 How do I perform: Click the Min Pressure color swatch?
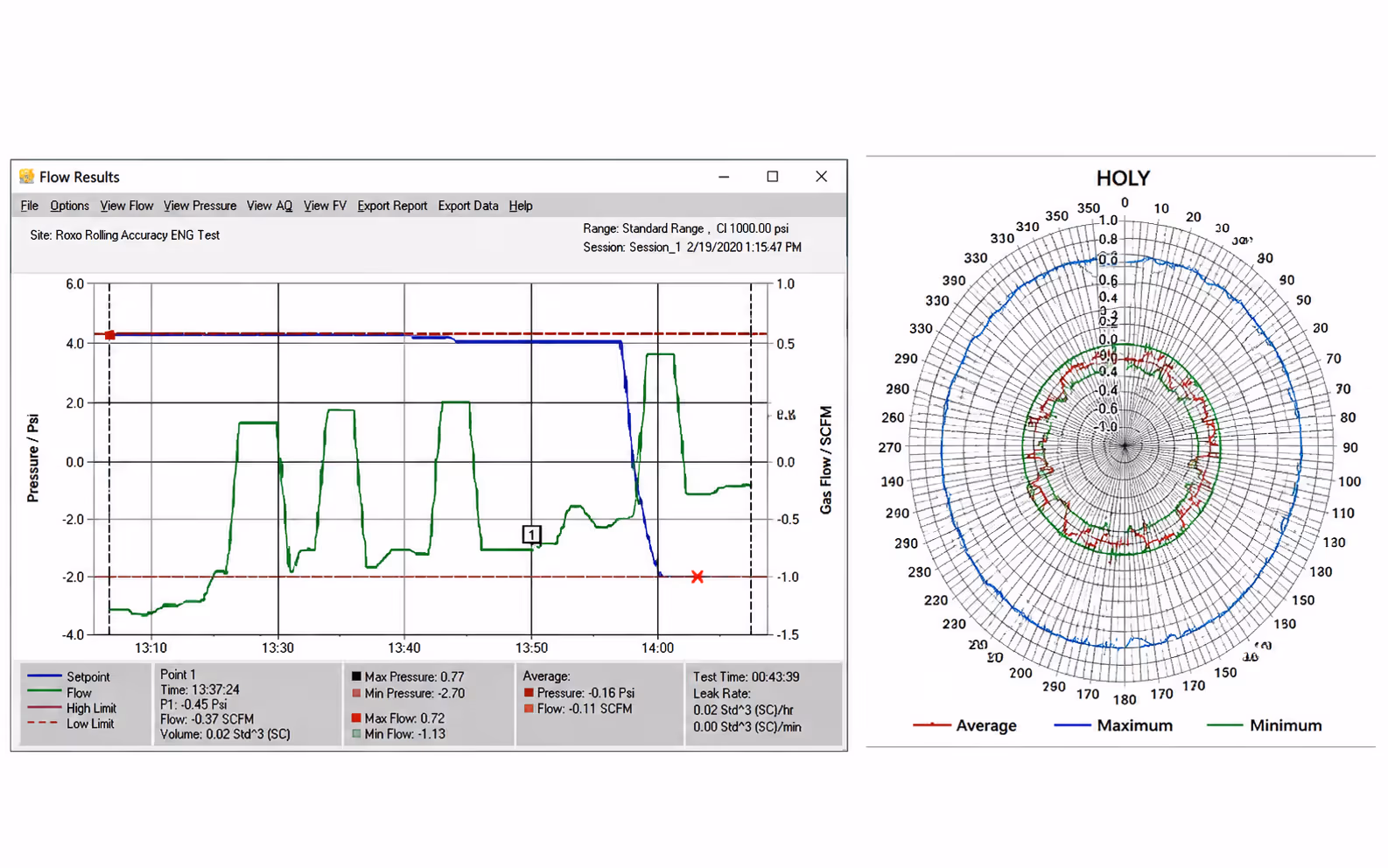point(356,693)
